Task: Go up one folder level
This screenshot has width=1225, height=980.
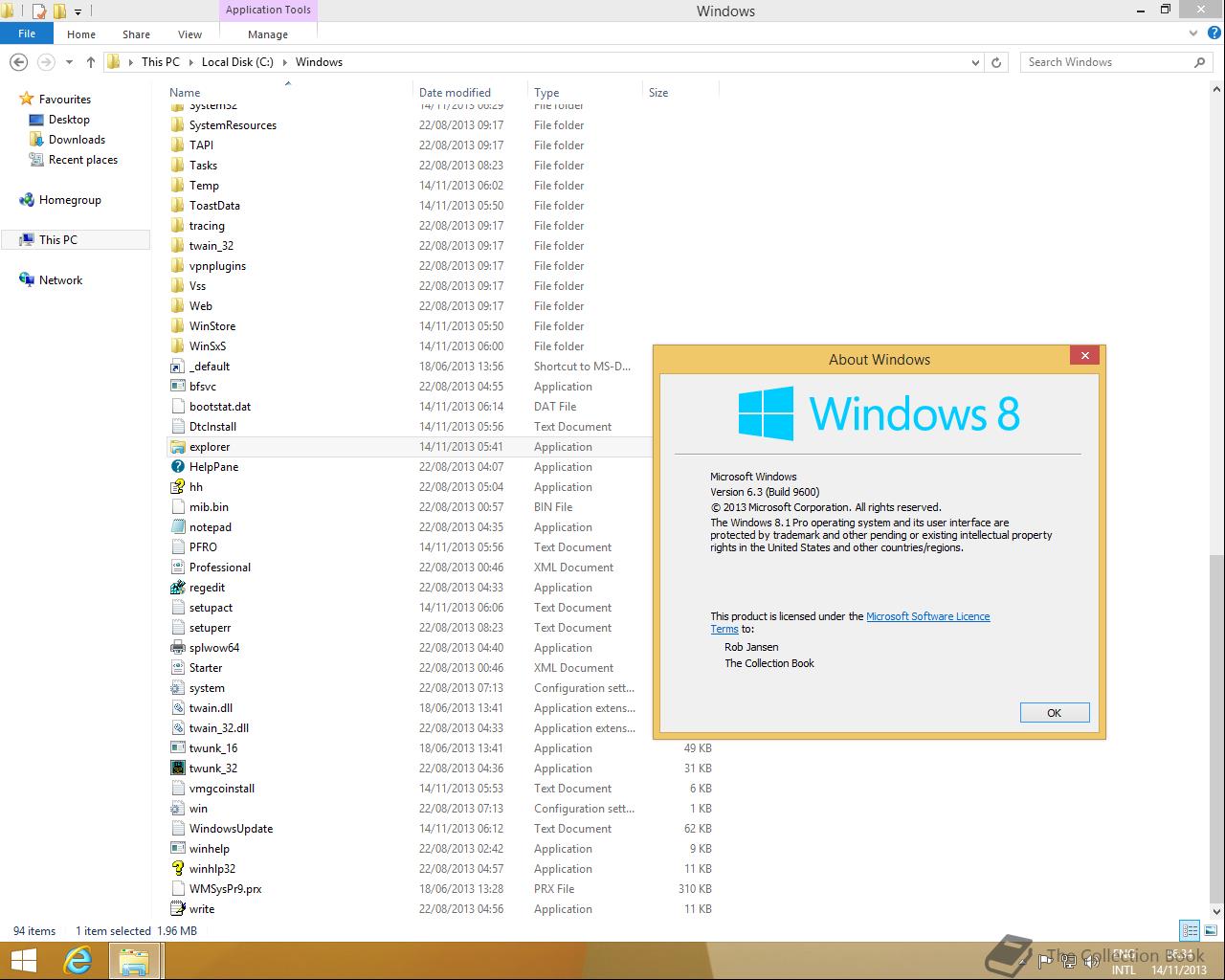Action: tap(91, 62)
